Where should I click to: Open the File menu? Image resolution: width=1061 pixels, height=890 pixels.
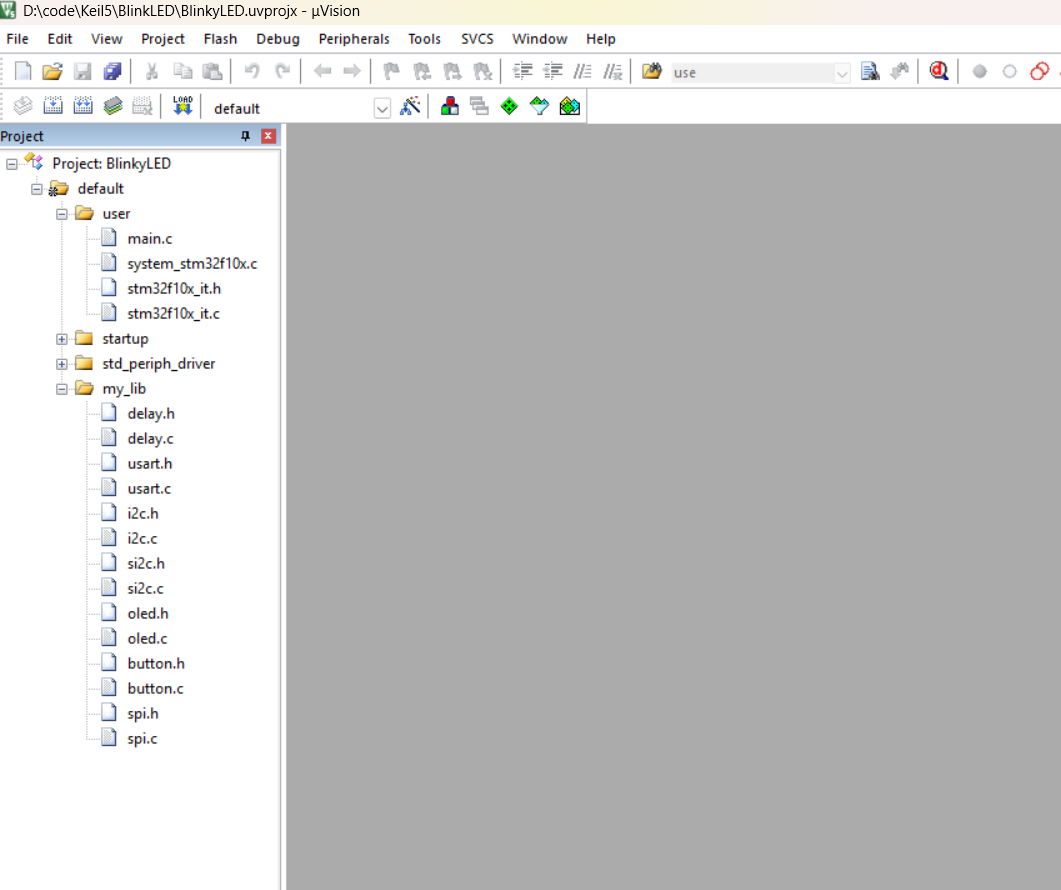18,39
